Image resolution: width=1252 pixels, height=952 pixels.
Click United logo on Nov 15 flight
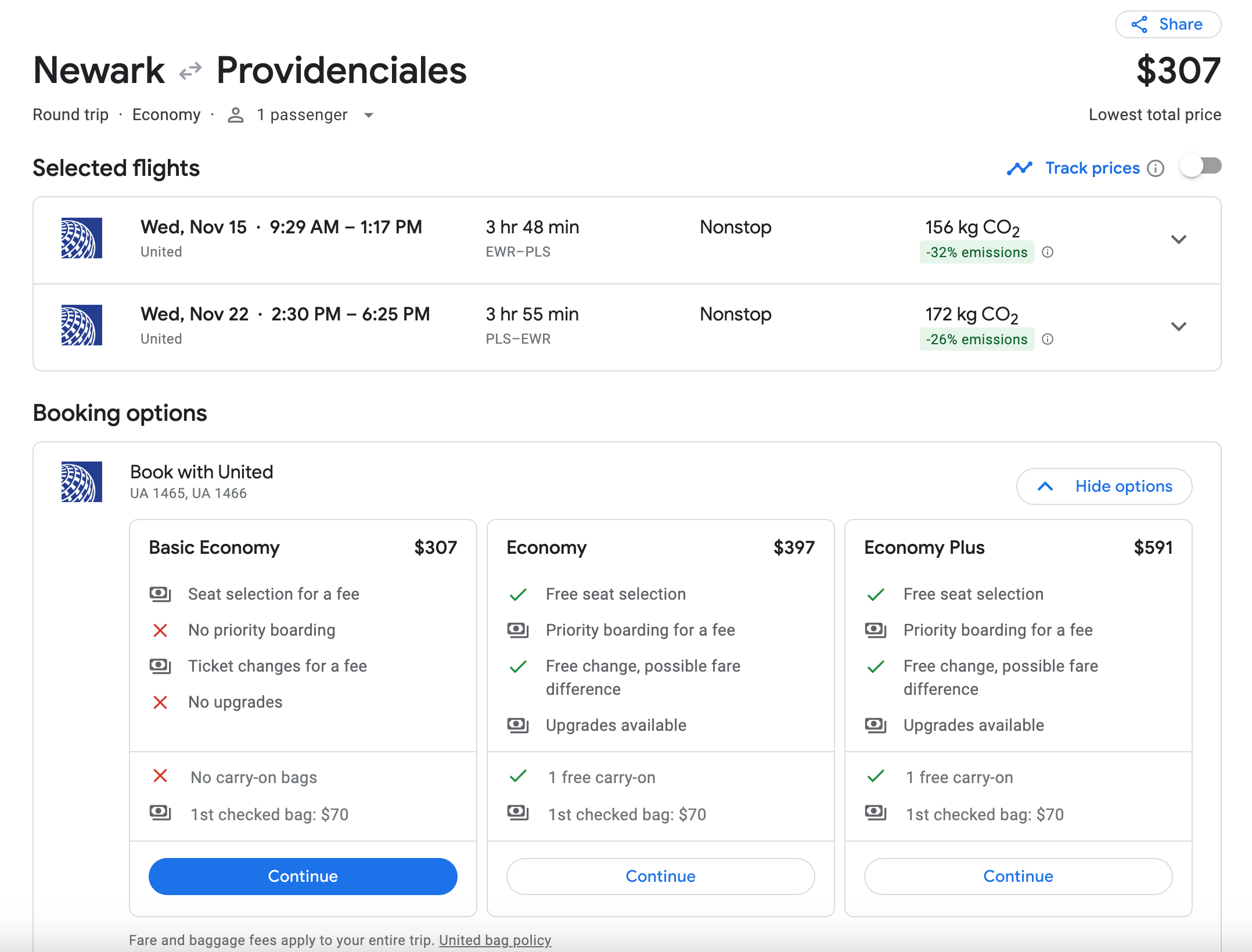tap(82, 238)
